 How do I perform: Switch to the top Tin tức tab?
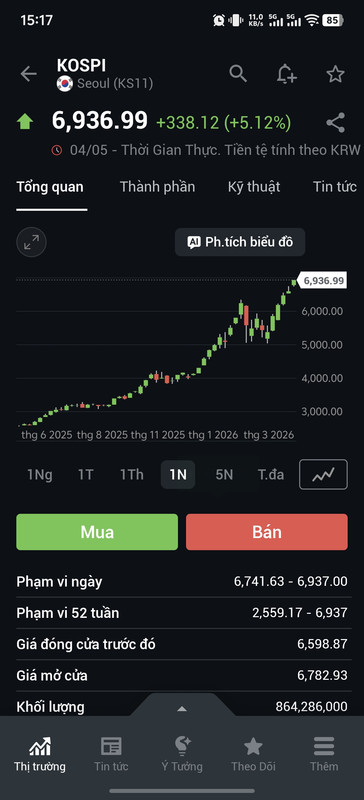pyautogui.click(x=335, y=187)
